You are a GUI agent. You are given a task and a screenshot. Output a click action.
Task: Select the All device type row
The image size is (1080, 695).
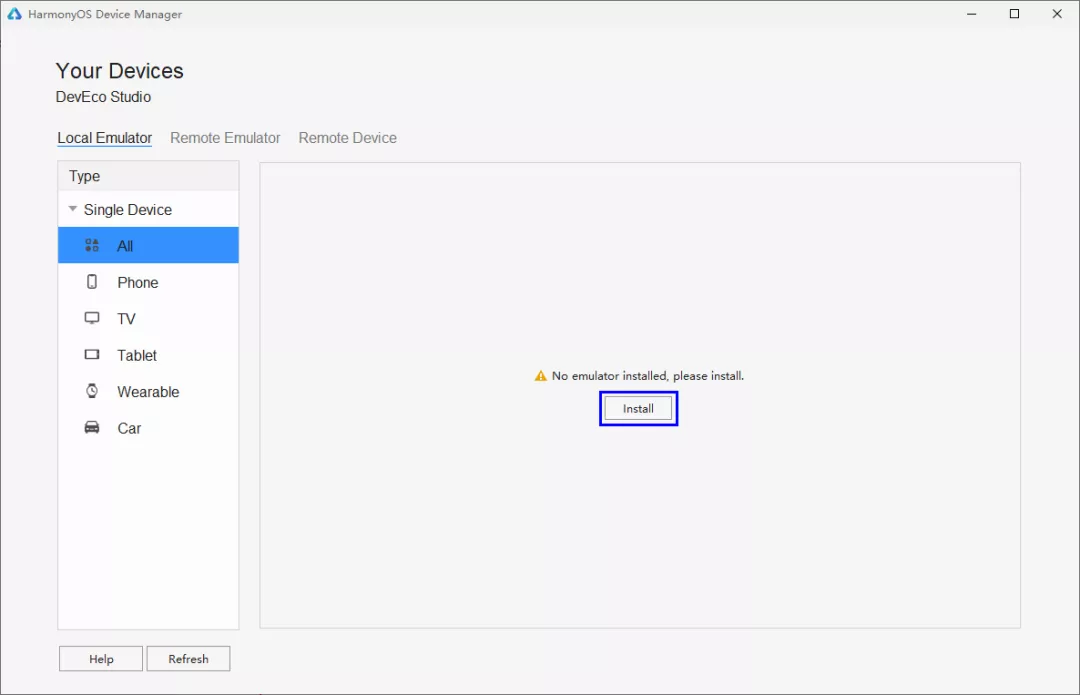click(148, 245)
